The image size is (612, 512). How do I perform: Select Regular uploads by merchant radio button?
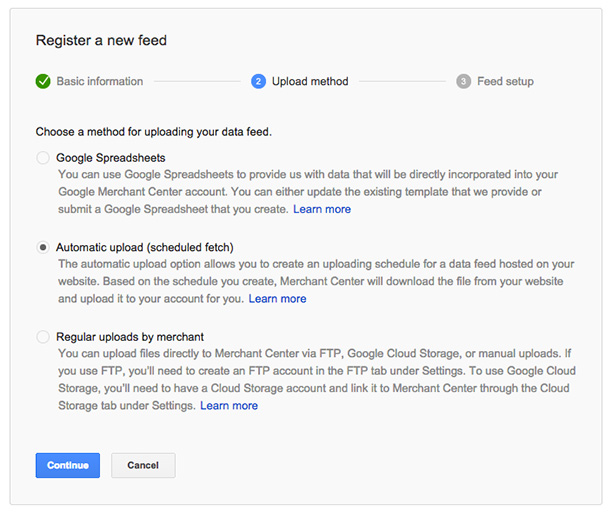(x=43, y=336)
